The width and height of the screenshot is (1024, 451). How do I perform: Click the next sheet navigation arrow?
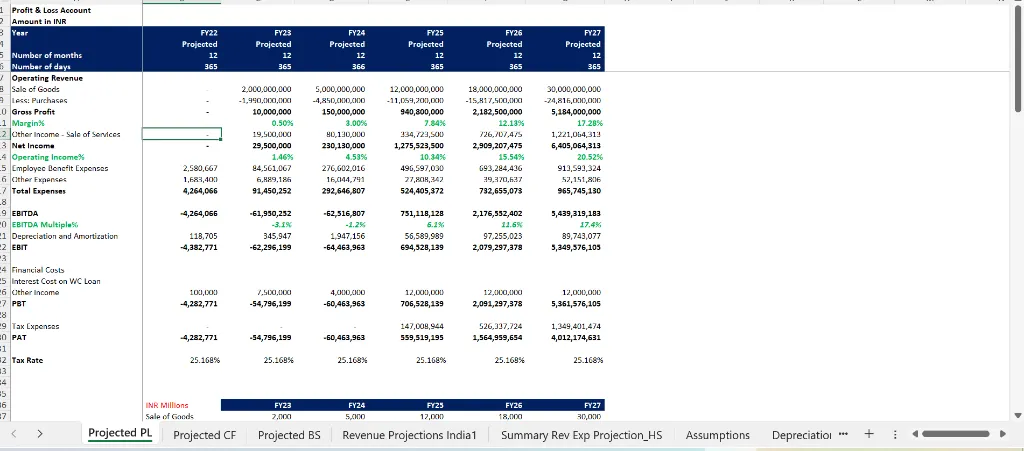pos(40,435)
